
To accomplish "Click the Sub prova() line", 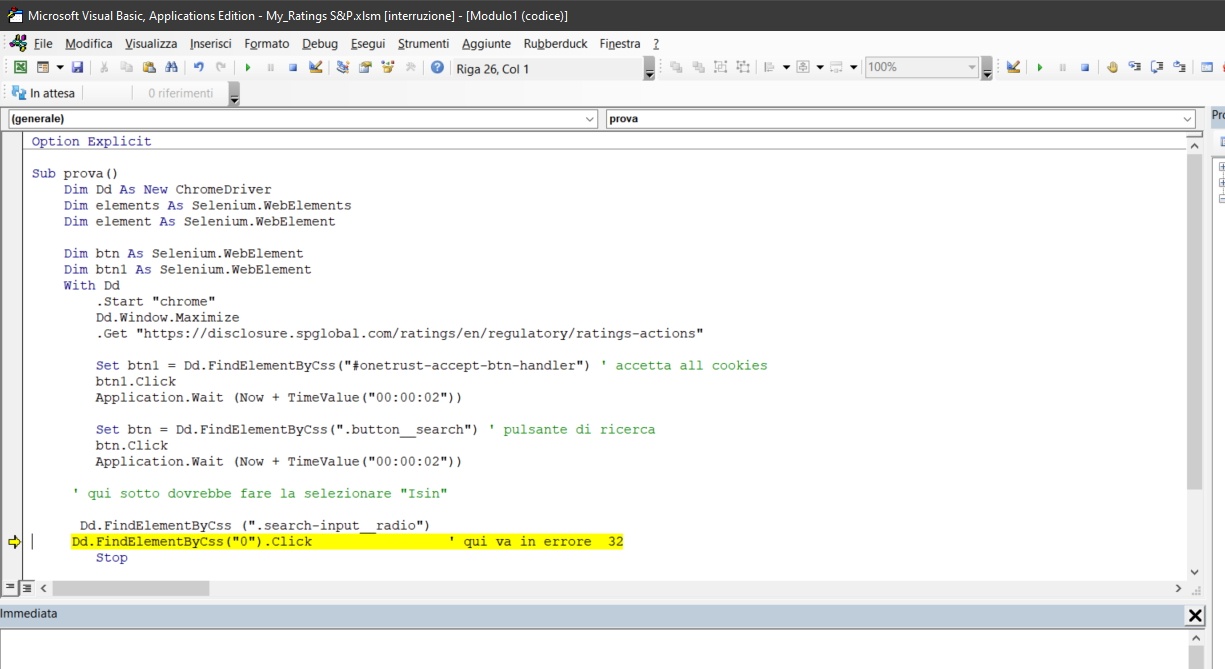I will 75,173.
